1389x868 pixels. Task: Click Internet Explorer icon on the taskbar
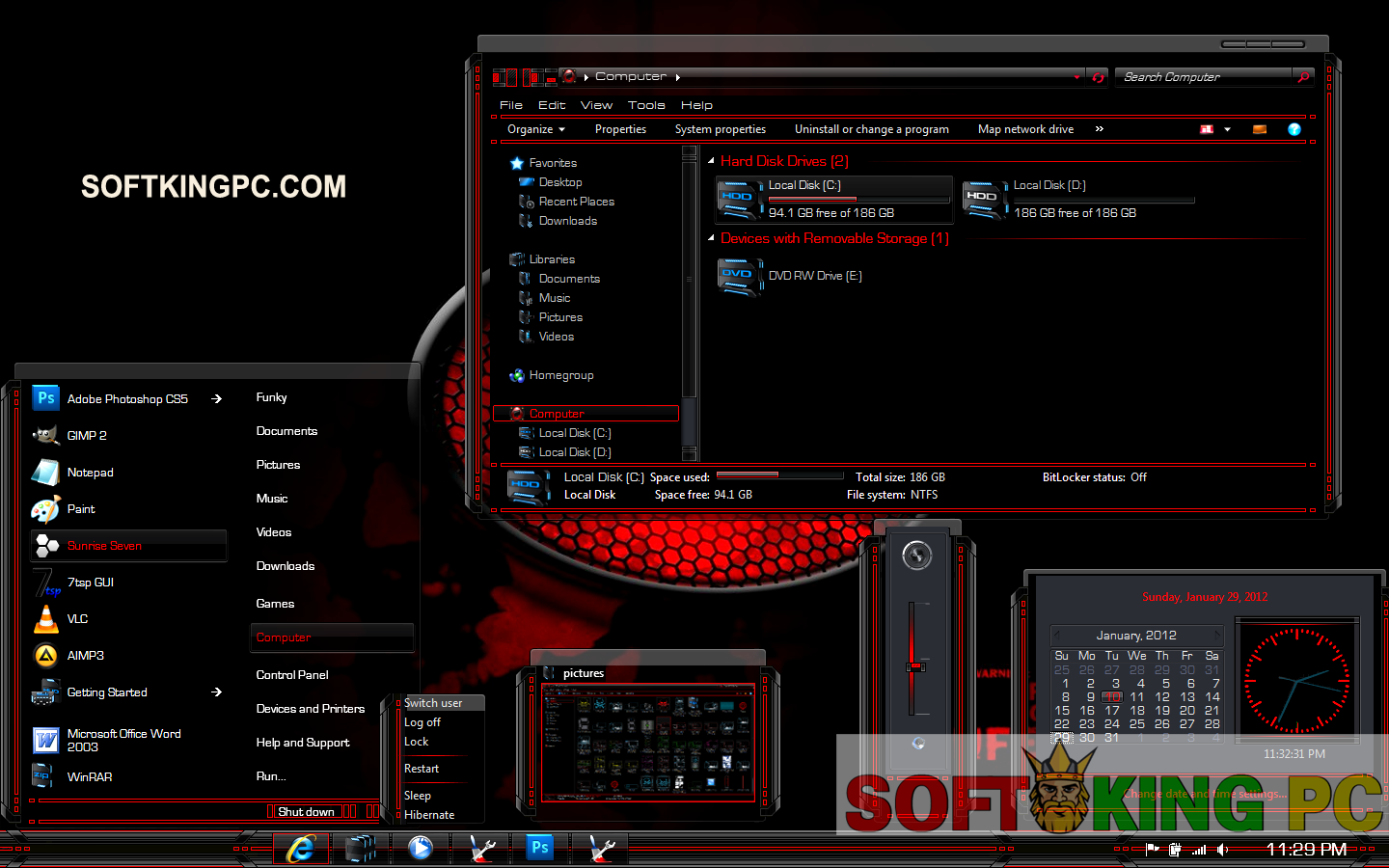(x=301, y=849)
